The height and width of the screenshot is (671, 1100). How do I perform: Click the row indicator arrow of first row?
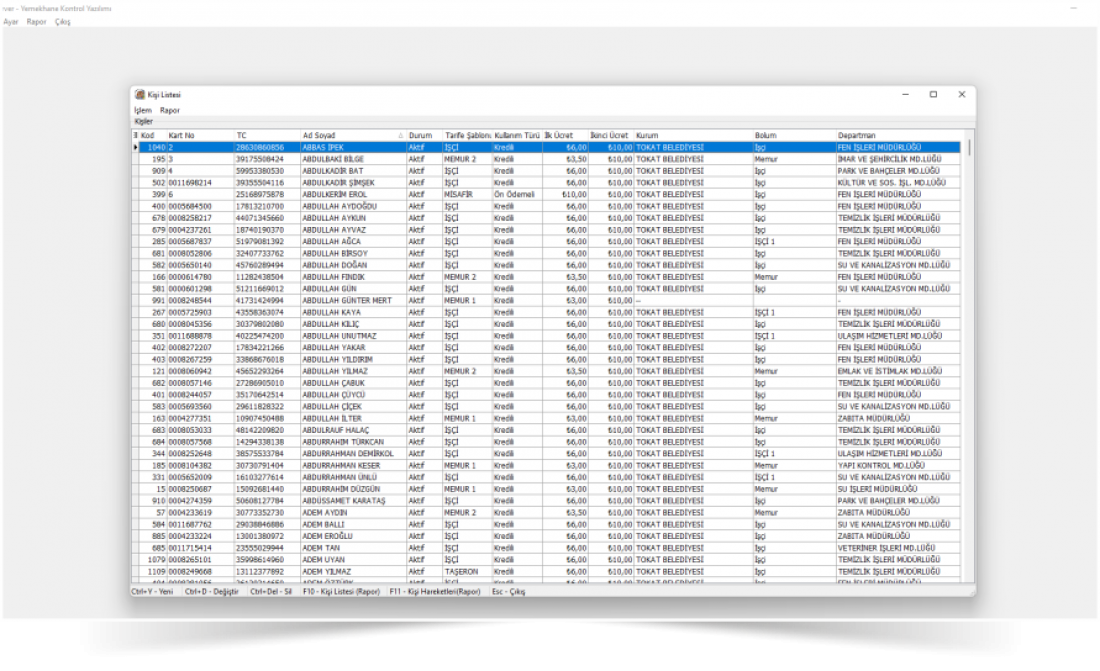pos(136,147)
